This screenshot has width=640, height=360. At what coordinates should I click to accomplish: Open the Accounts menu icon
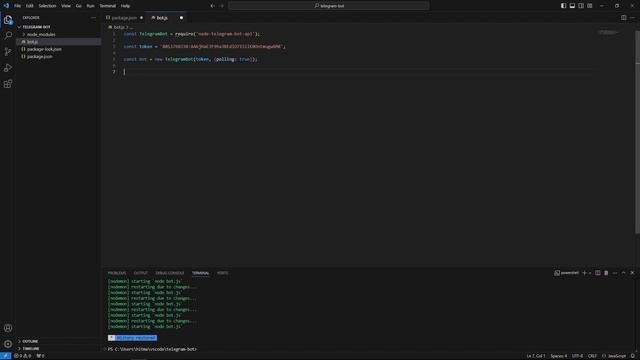8,328
